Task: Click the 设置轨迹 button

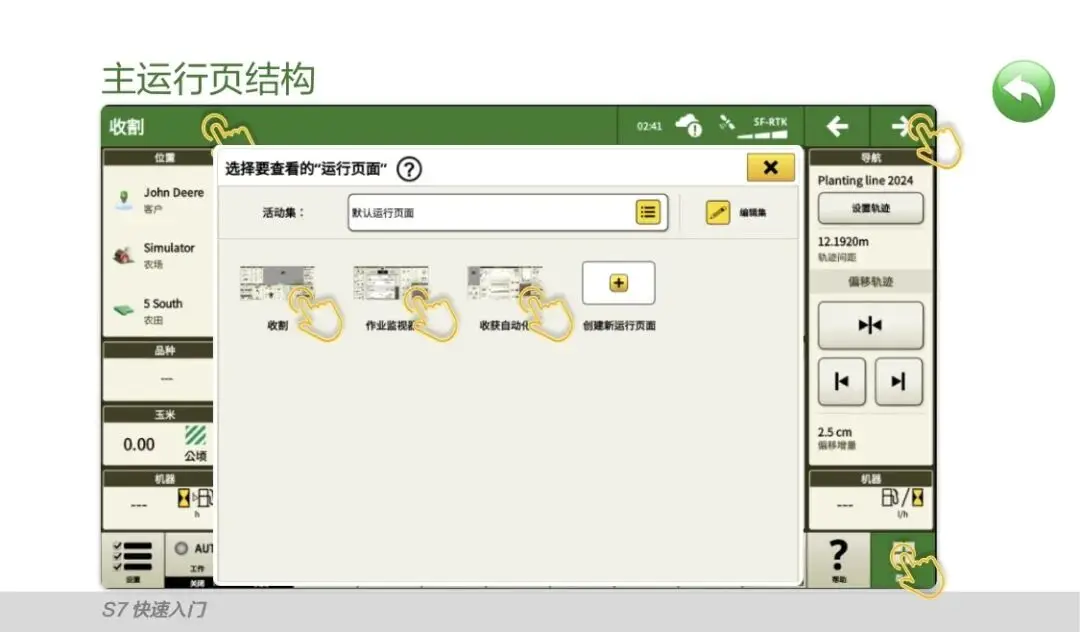Action: point(870,209)
